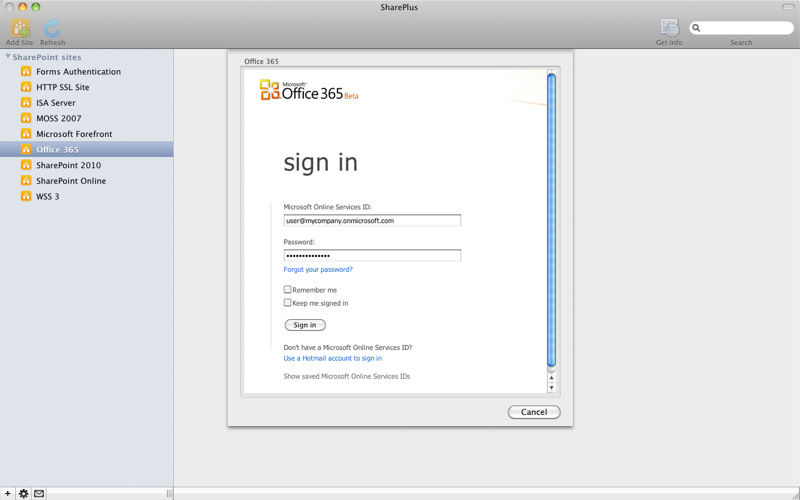Viewport: 800px width, 500px height.
Task: Click the SharePoint 2010 site icon
Action: tap(26, 165)
